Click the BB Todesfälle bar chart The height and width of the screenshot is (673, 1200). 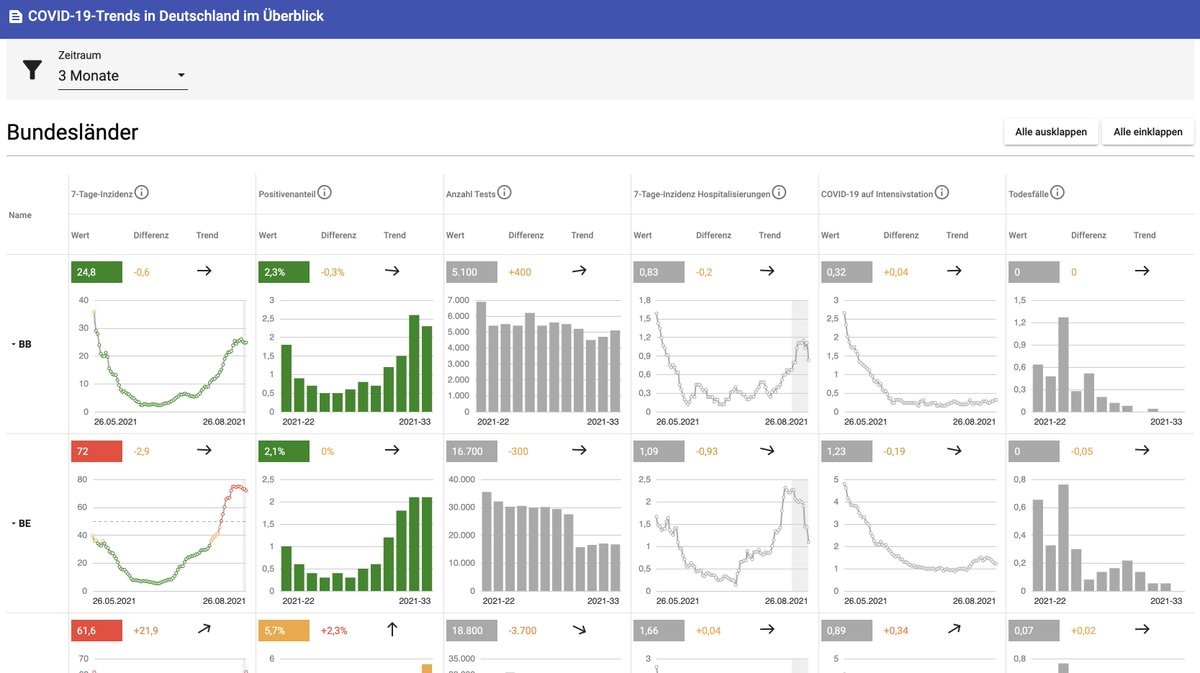pos(1100,355)
